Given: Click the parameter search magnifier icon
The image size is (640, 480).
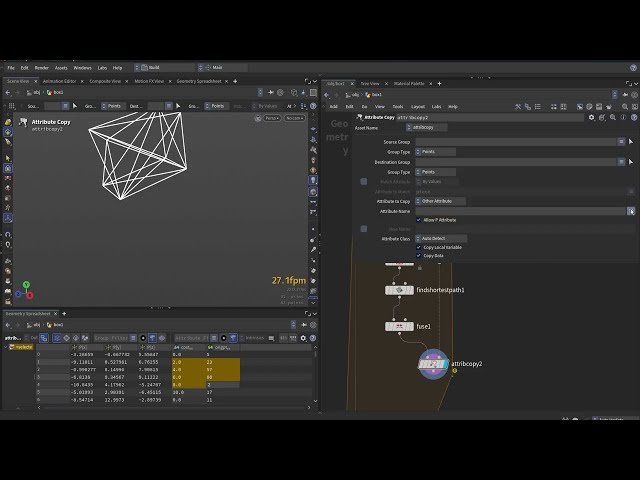Looking at the screenshot, I should point(613,118).
